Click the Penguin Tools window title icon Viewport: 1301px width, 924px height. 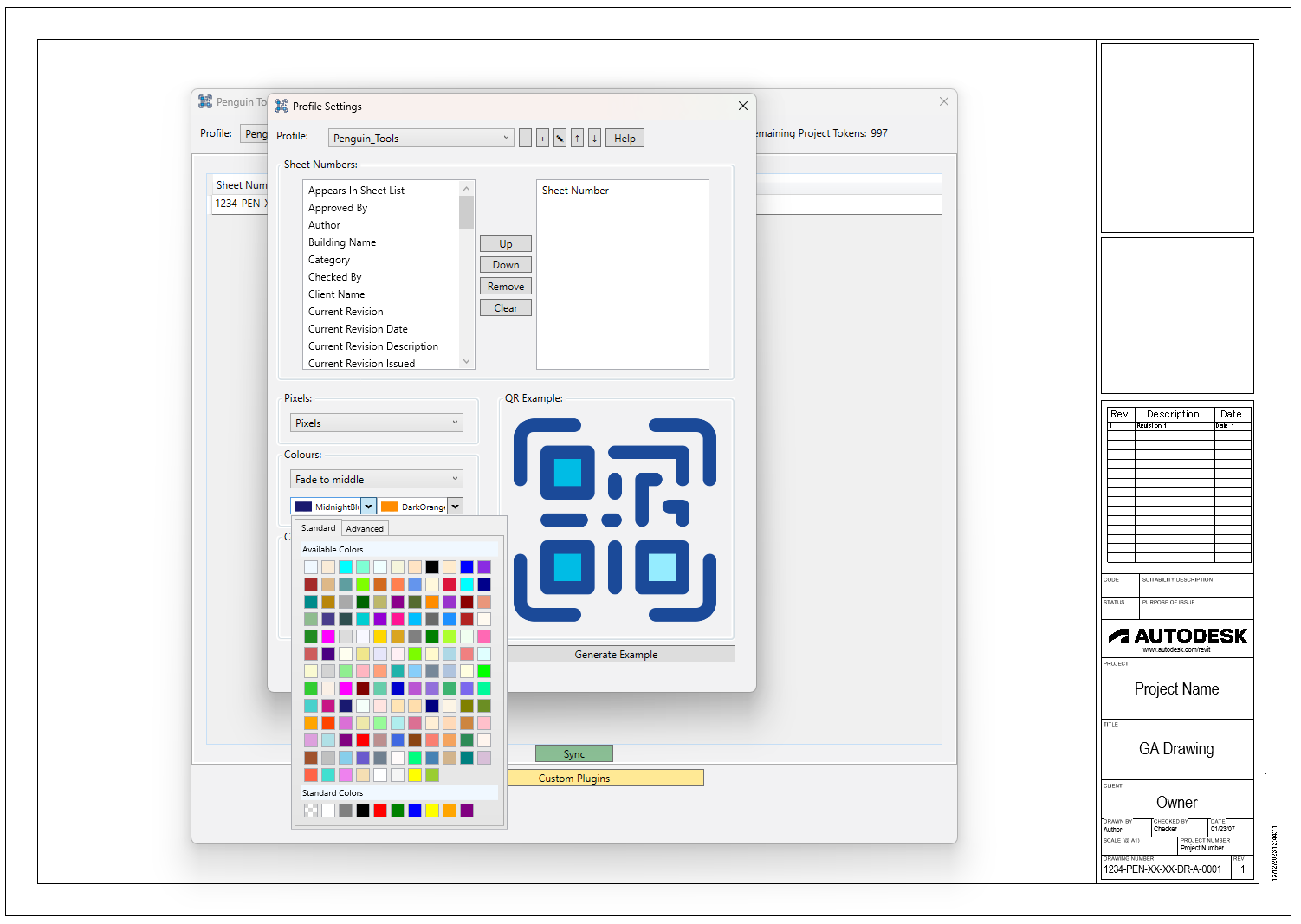click(x=205, y=101)
